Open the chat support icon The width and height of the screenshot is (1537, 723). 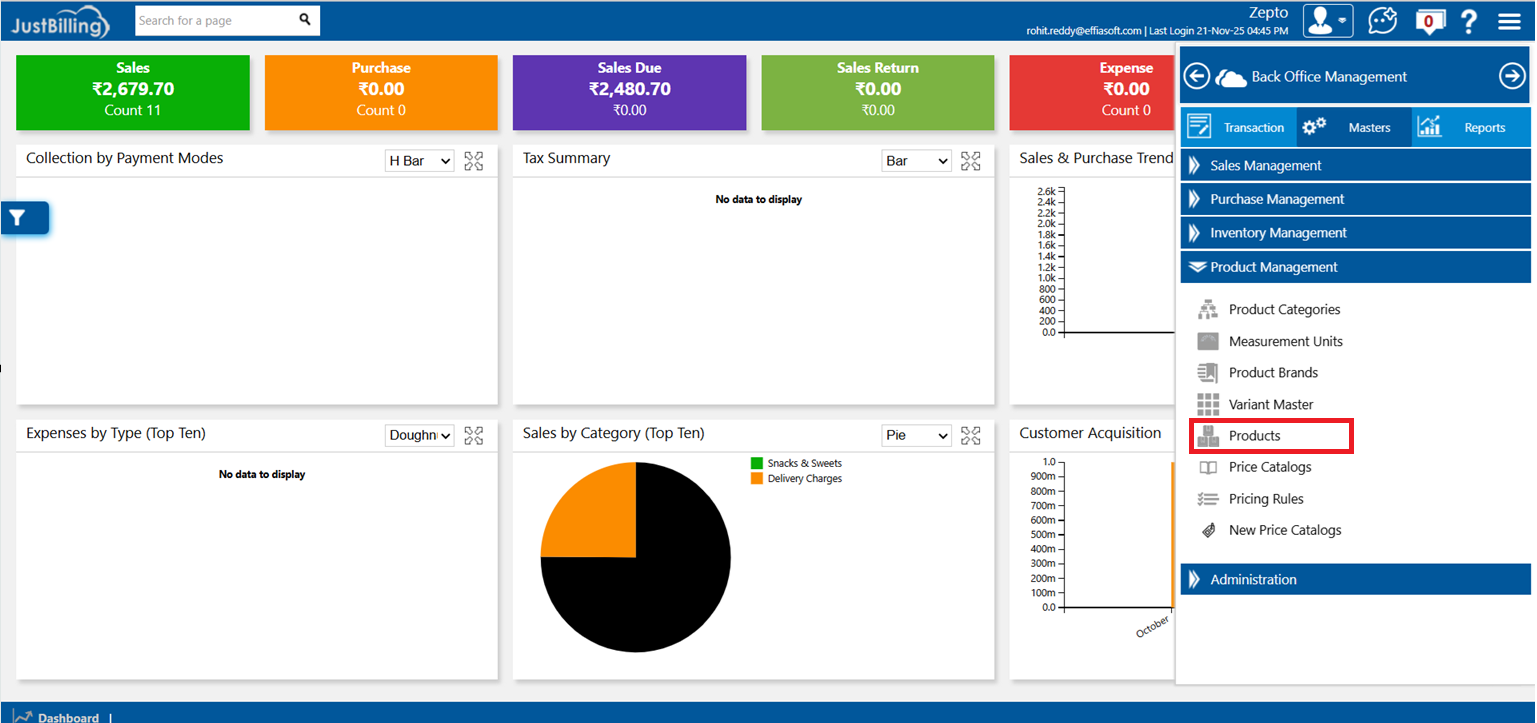coord(1382,20)
